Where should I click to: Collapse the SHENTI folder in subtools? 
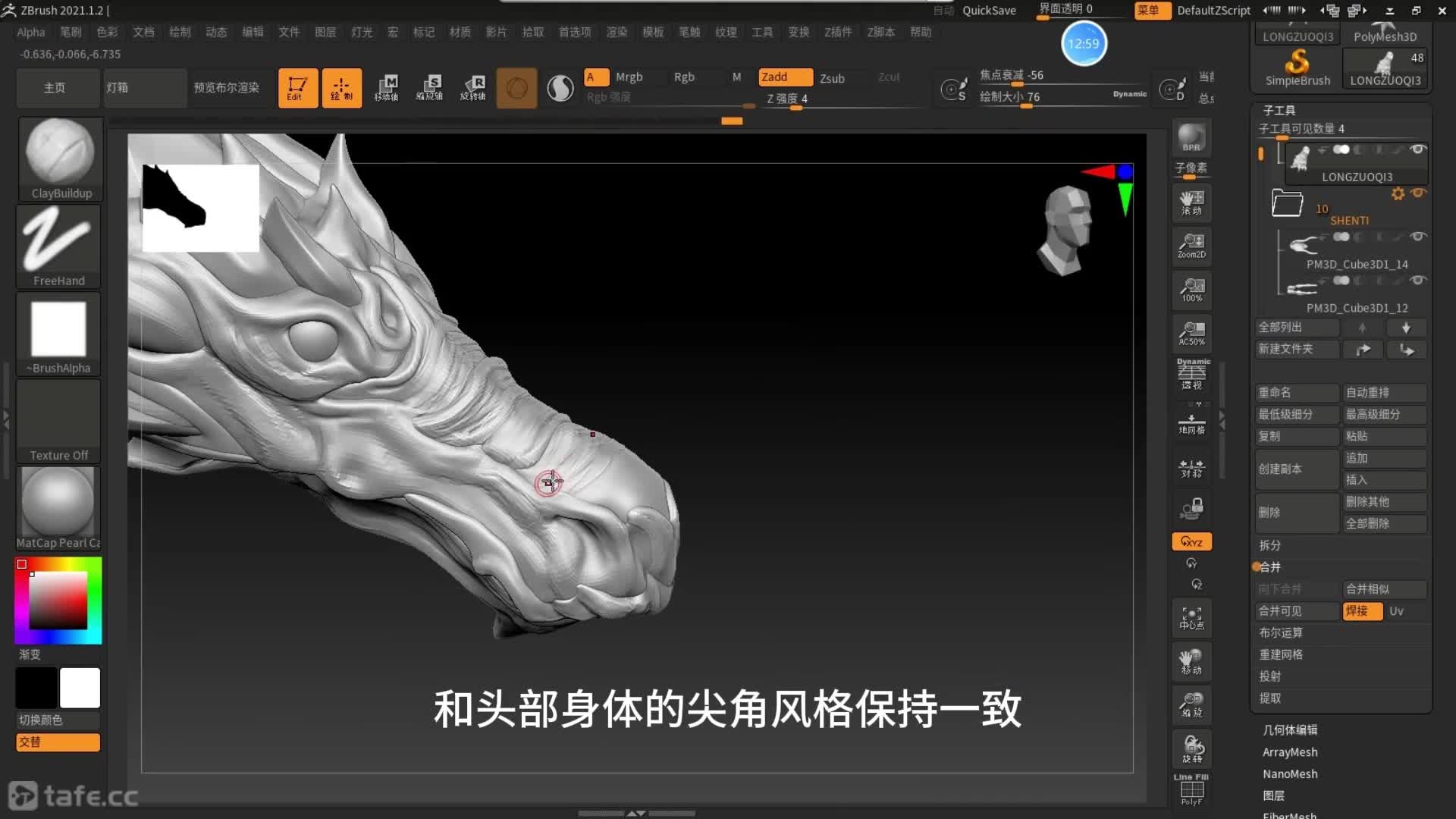click(x=1287, y=203)
